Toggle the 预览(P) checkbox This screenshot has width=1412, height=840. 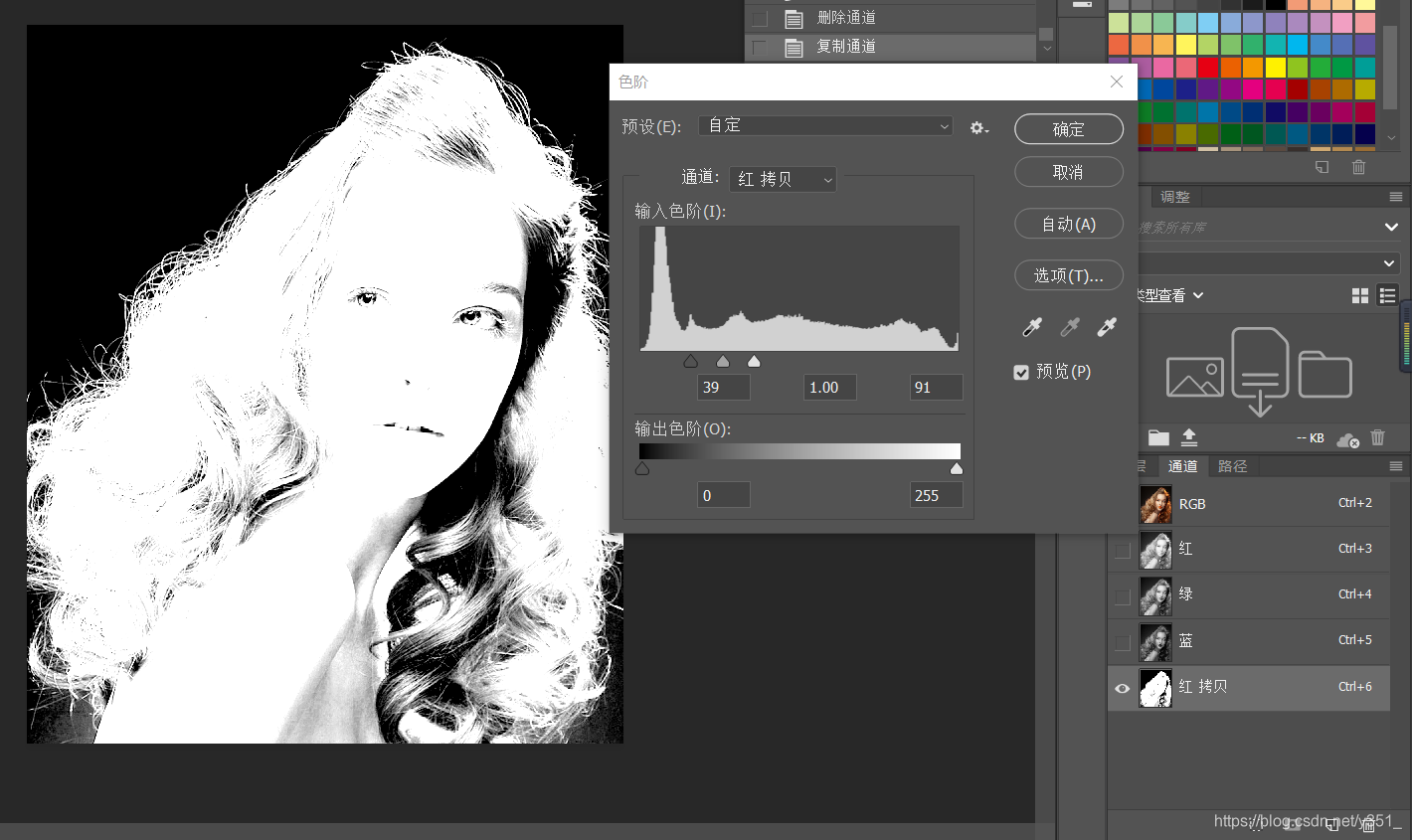point(1021,372)
